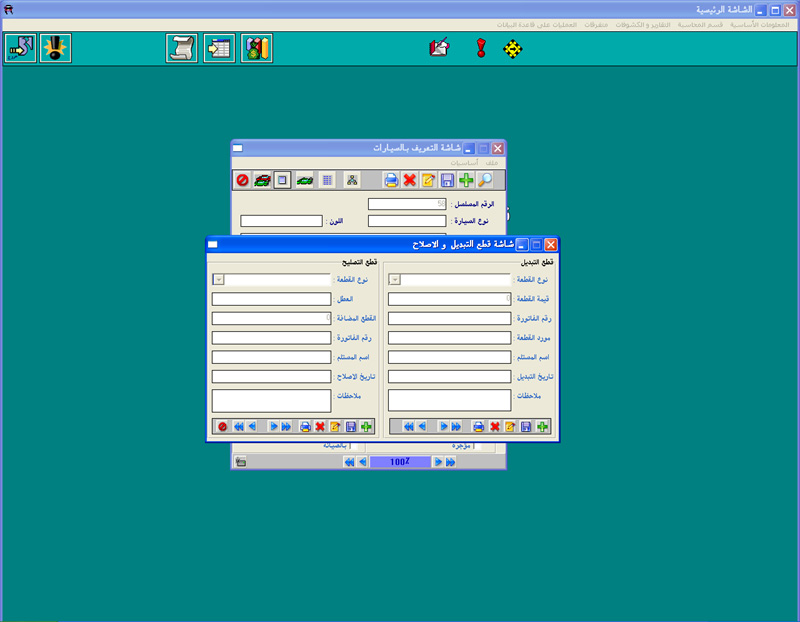The width and height of the screenshot is (800, 622).
Task: Click the red exclamation mark icon in main toolbar
Action: click(x=480, y=48)
